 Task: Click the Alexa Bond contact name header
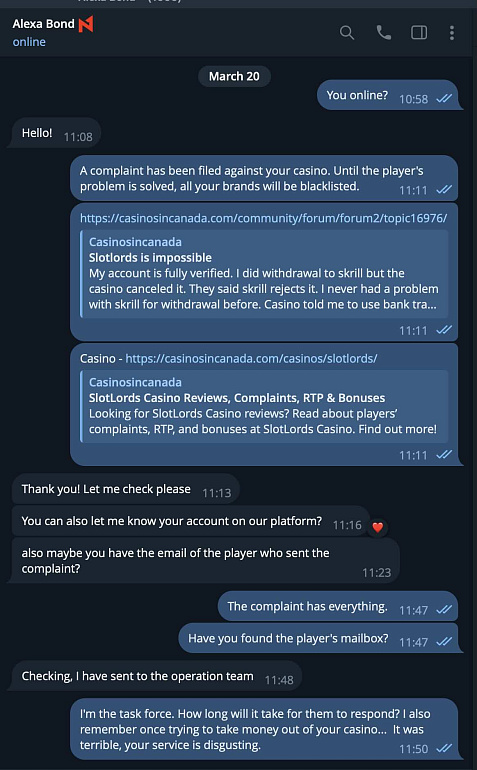pyautogui.click(x=43, y=24)
